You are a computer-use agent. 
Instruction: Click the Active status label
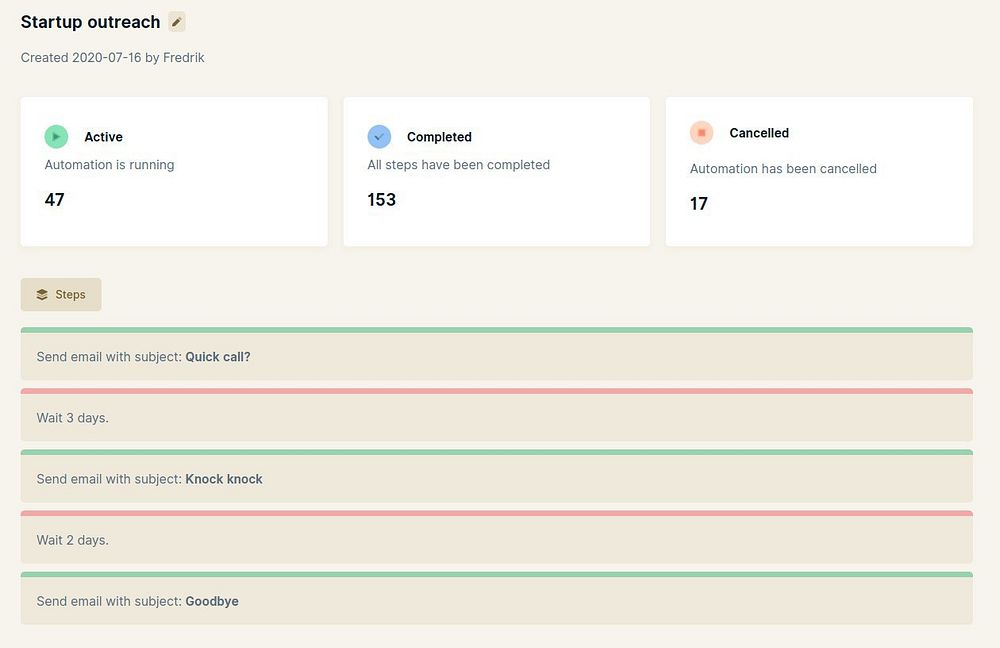point(103,137)
